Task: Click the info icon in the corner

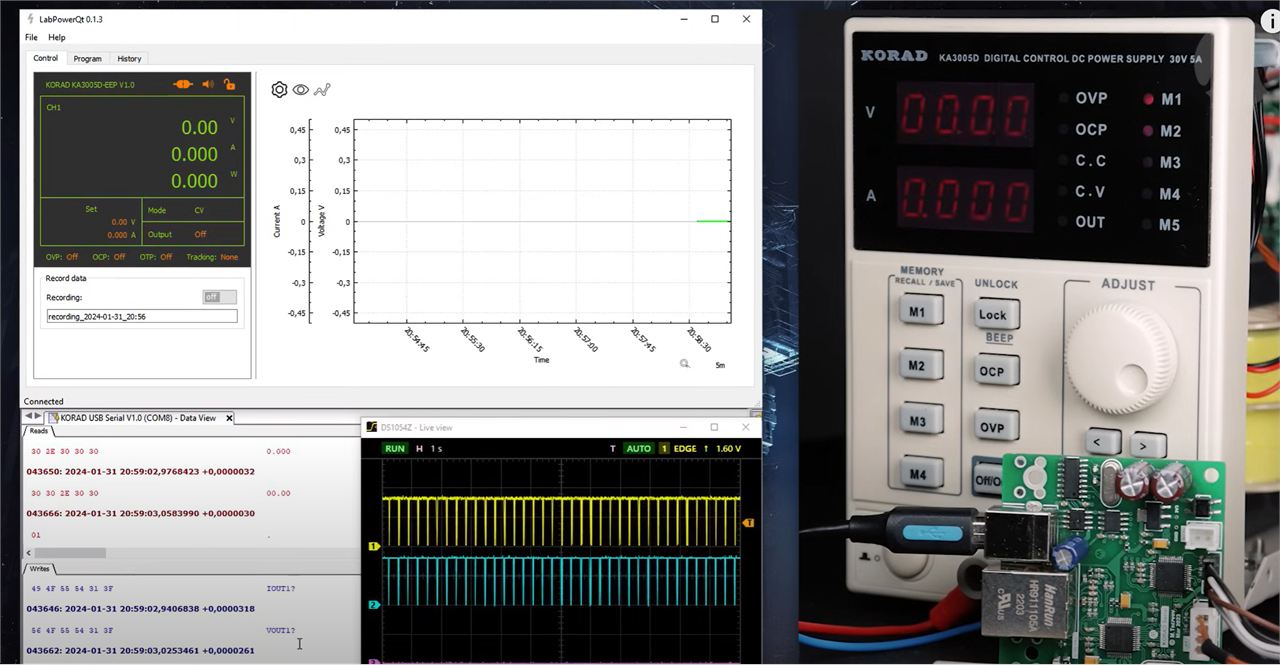Action: pyautogui.click(x=1270, y=22)
